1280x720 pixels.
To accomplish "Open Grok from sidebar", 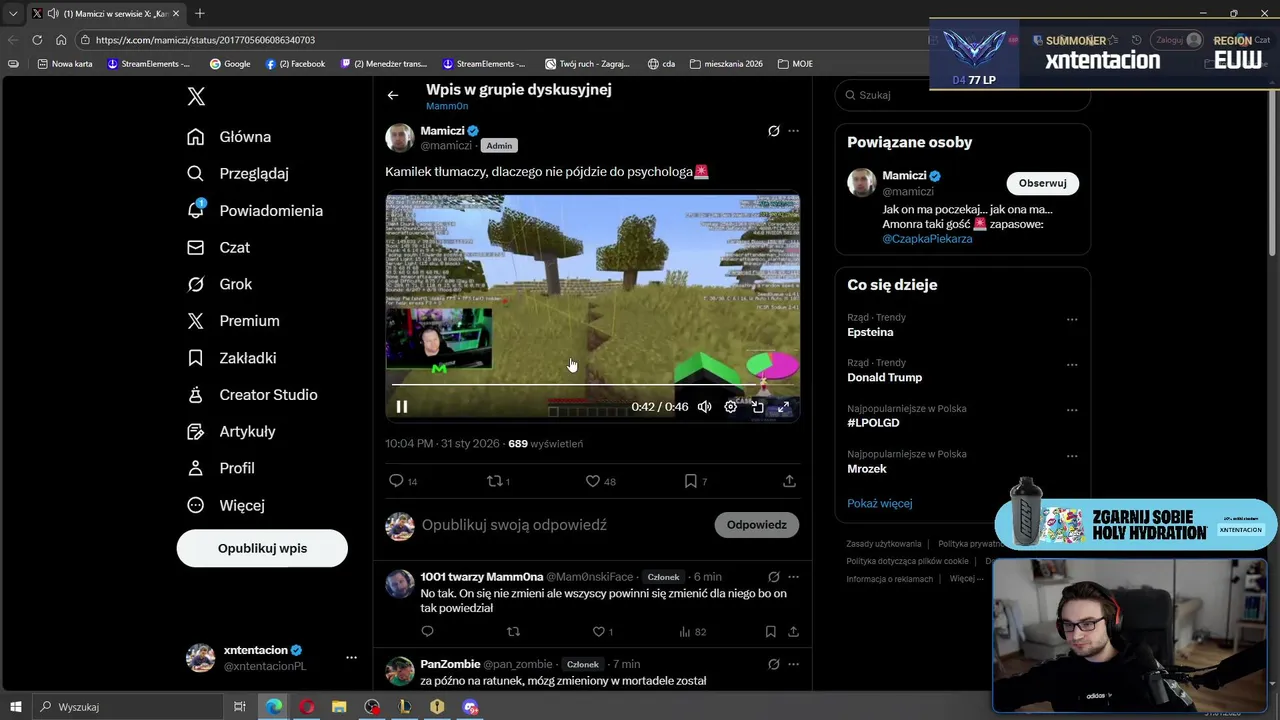I will pos(220,285).
